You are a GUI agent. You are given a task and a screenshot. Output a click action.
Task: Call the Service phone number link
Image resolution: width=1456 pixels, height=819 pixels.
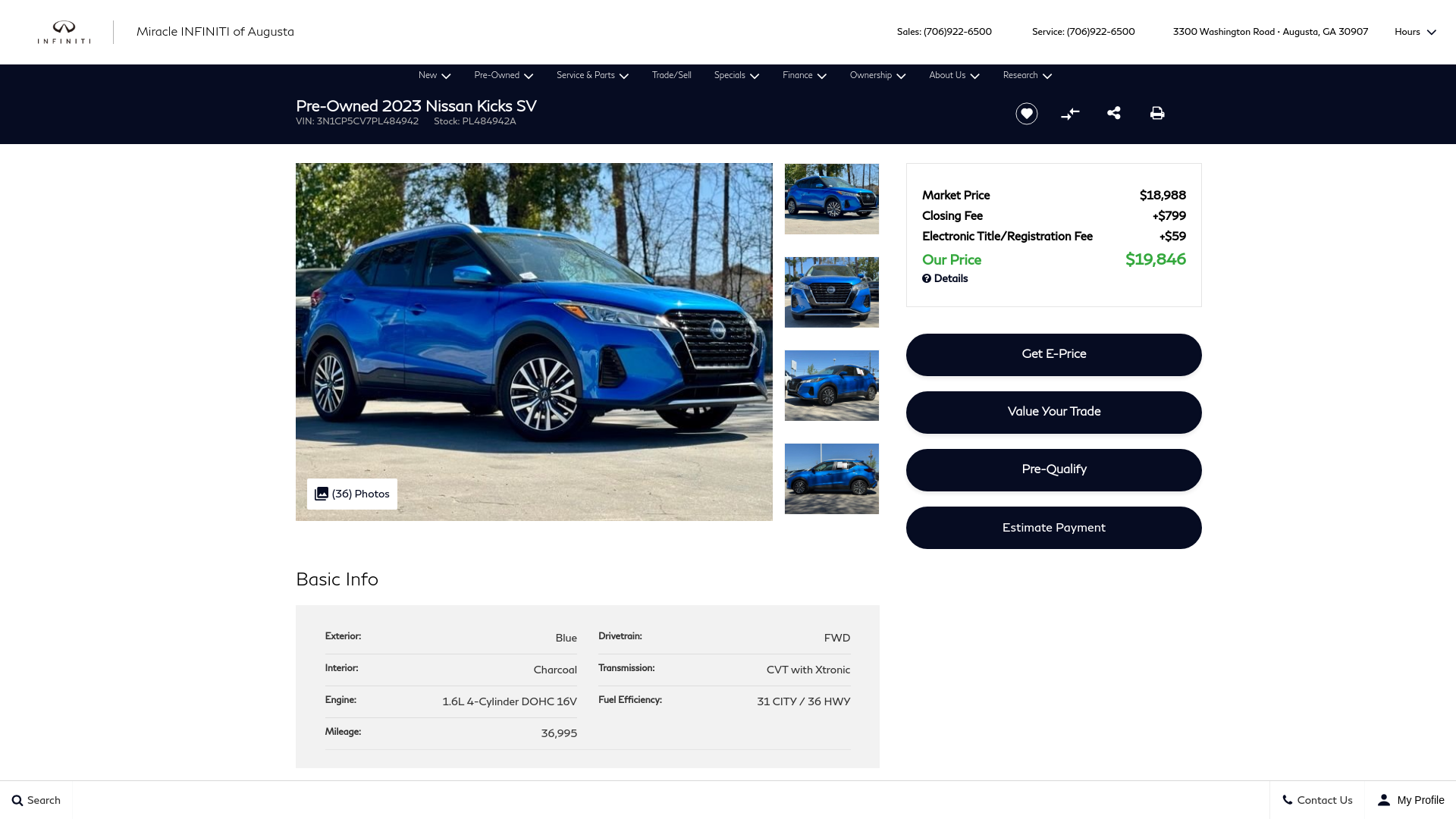[1100, 32]
